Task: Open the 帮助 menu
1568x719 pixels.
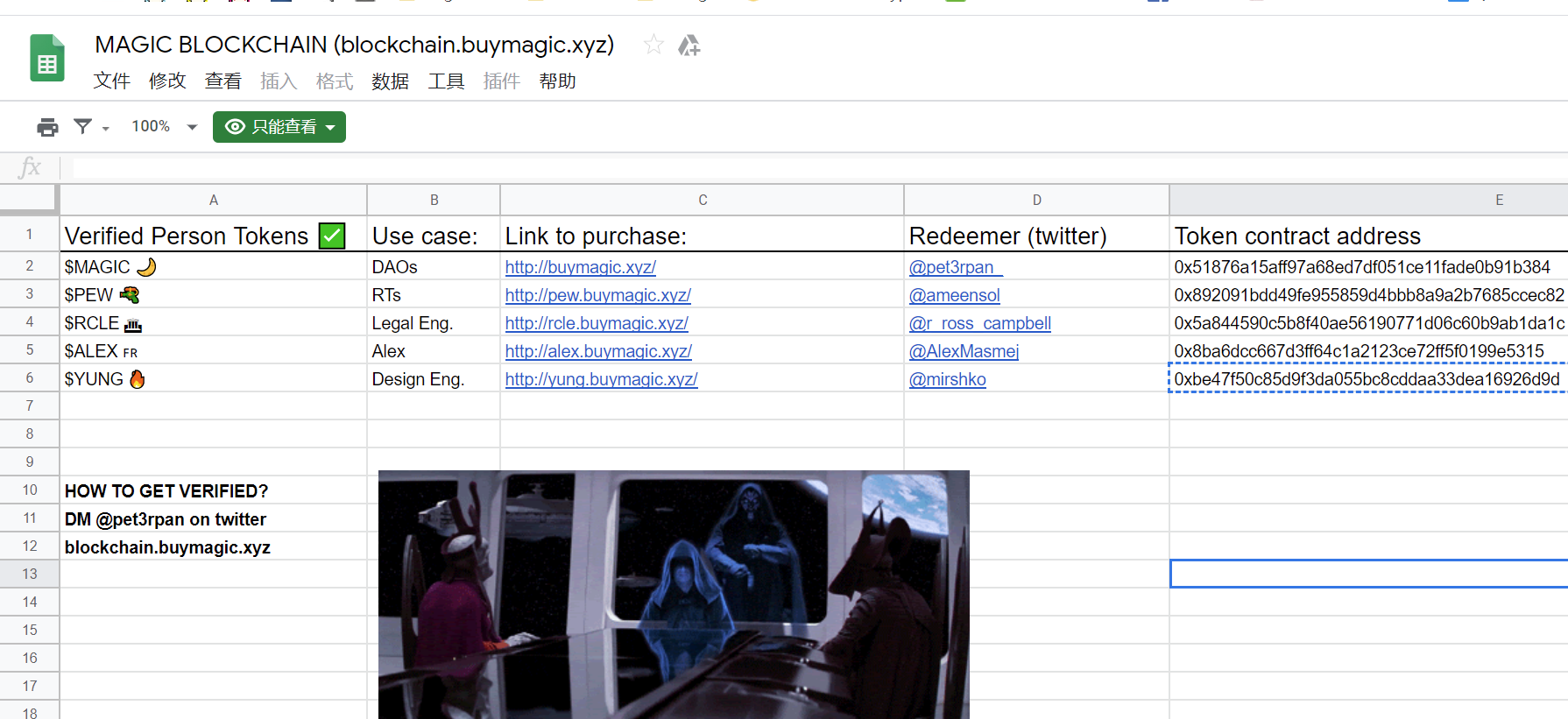Action: [x=557, y=81]
